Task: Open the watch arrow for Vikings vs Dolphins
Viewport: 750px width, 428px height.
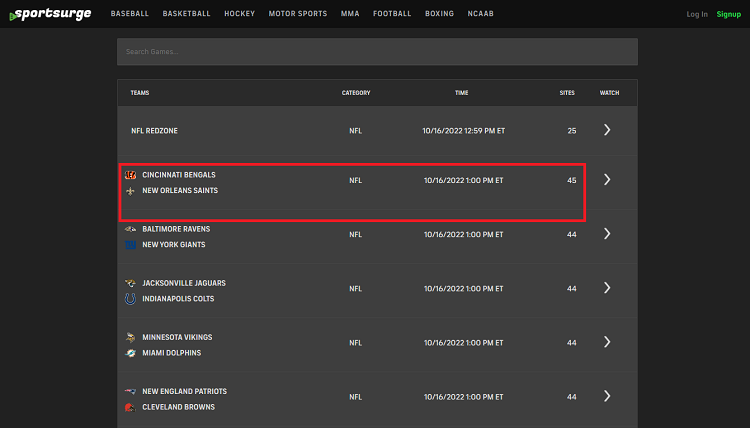Action: click(x=607, y=342)
